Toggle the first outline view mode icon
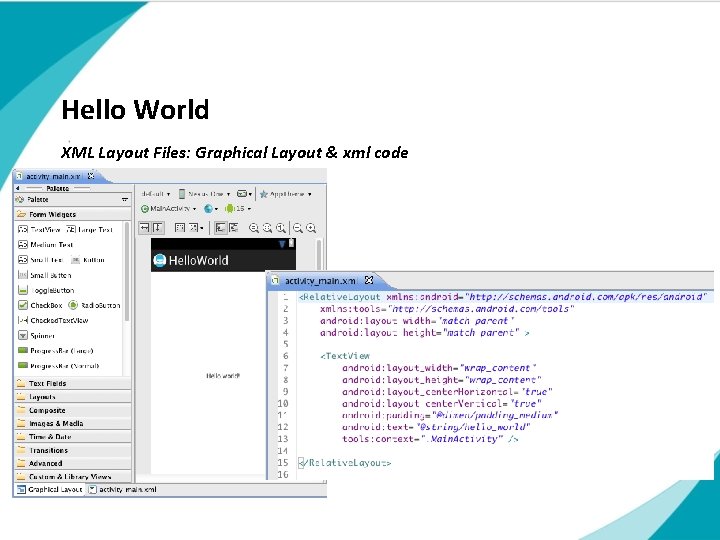Image resolution: width=720 pixels, height=540 pixels. click(220, 228)
